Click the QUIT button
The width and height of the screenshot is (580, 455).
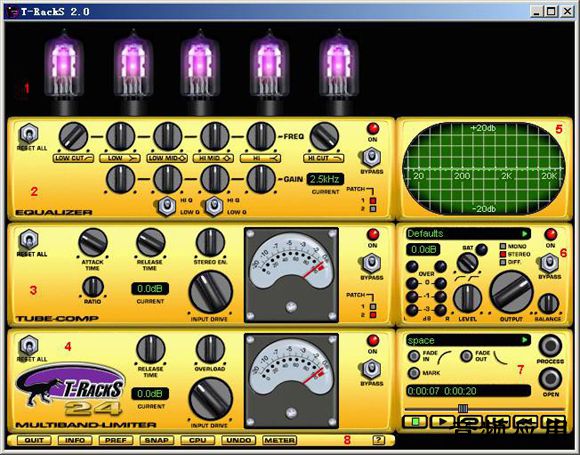coord(34,441)
